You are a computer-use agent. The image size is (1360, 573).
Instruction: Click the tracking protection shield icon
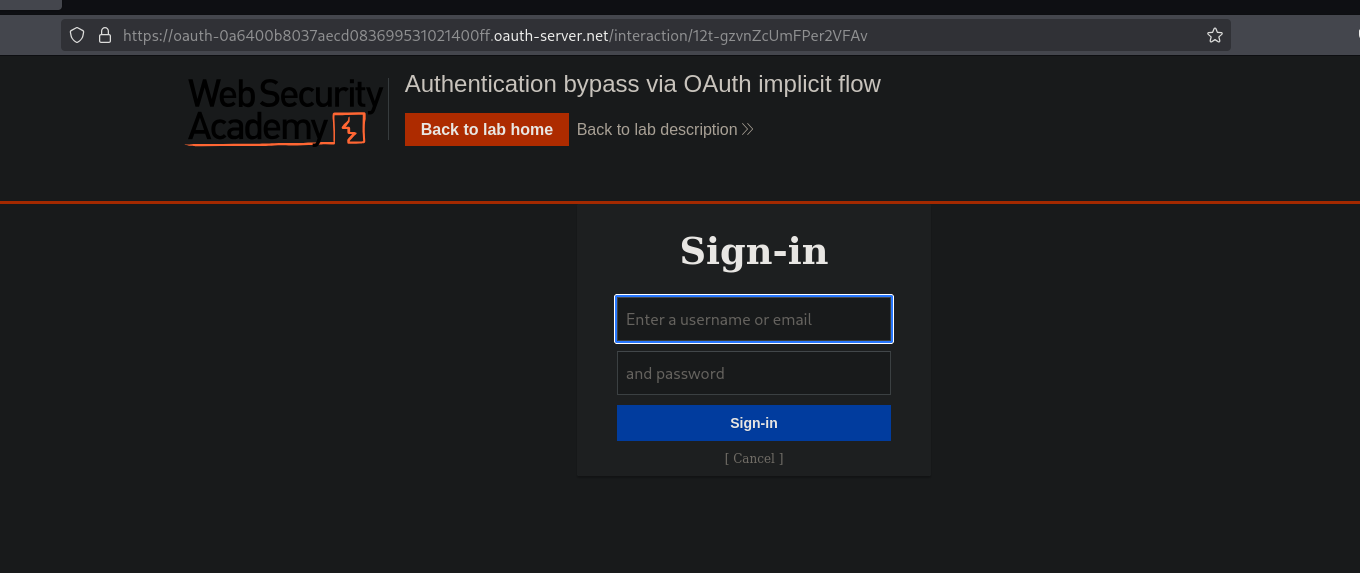tap(78, 35)
